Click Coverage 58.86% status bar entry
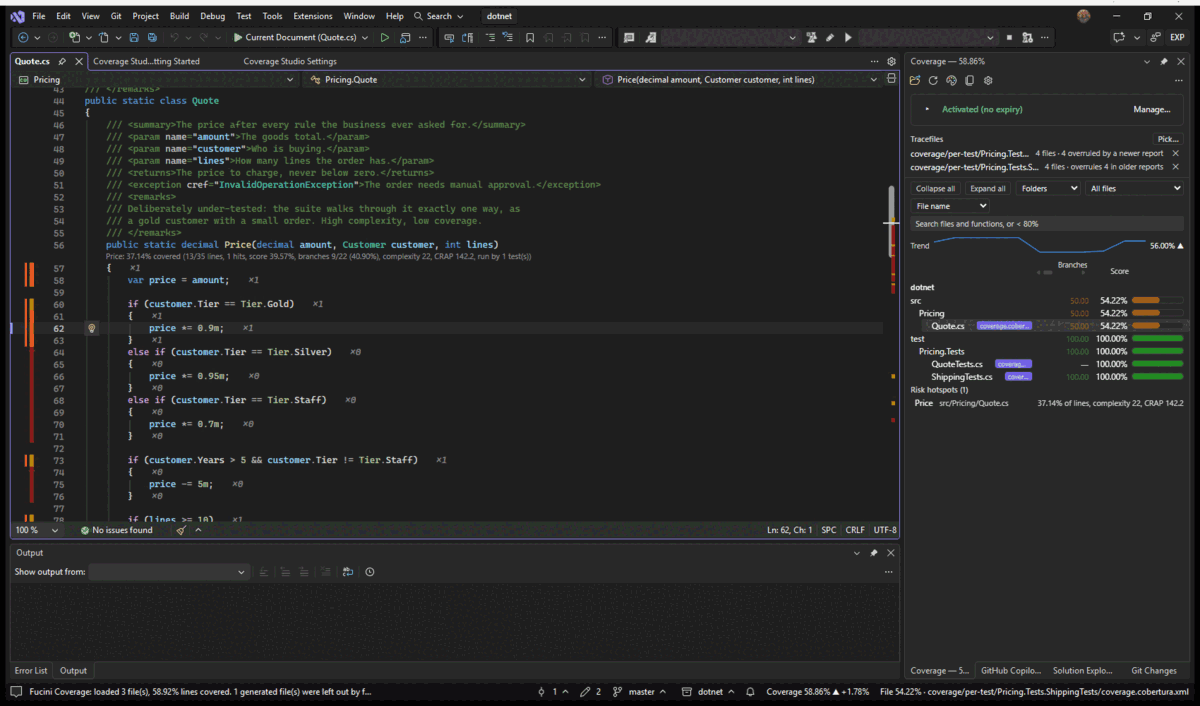The width and height of the screenshot is (1200, 706). [x=816, y=691]
